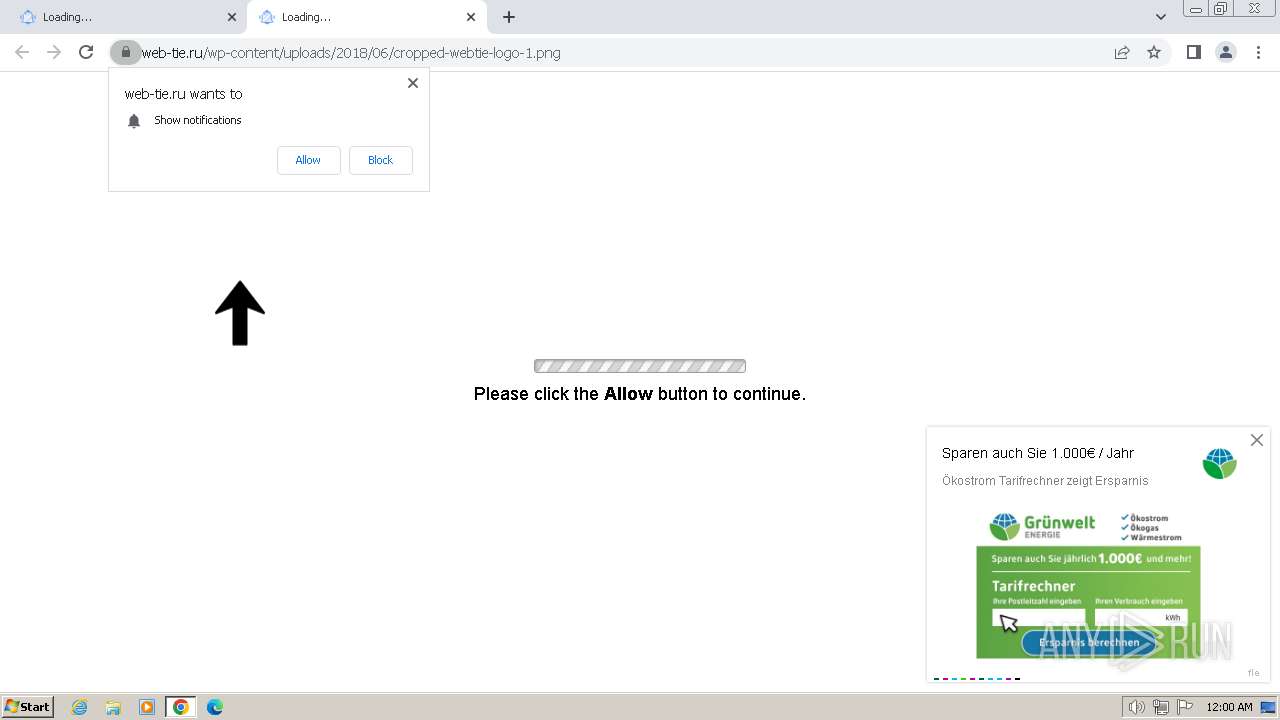Click the Grünwelt Energie ad banner image

coord(1088,585)
